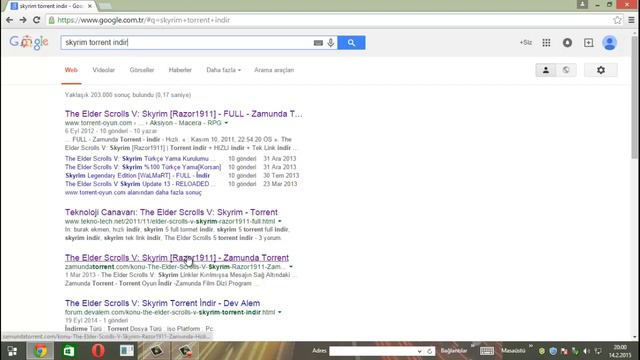Open Google notifications bell
The width and height of the screenshot is (640, 360).
567,42
